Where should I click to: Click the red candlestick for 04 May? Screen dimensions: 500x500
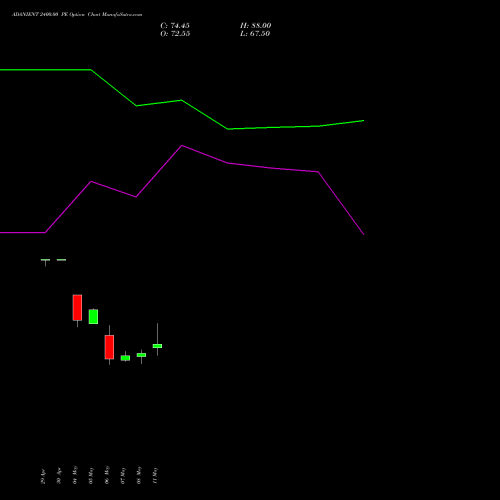[x=77, y=308]
